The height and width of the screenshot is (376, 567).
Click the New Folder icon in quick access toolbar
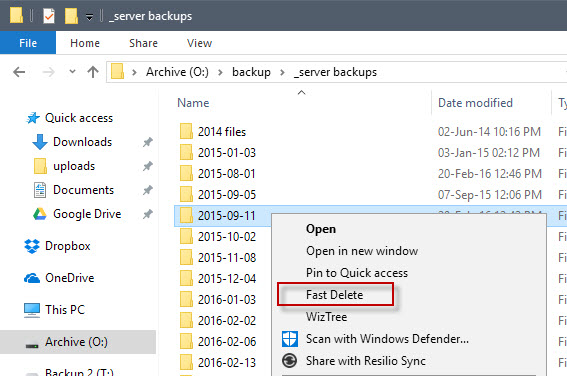point(71,16)
